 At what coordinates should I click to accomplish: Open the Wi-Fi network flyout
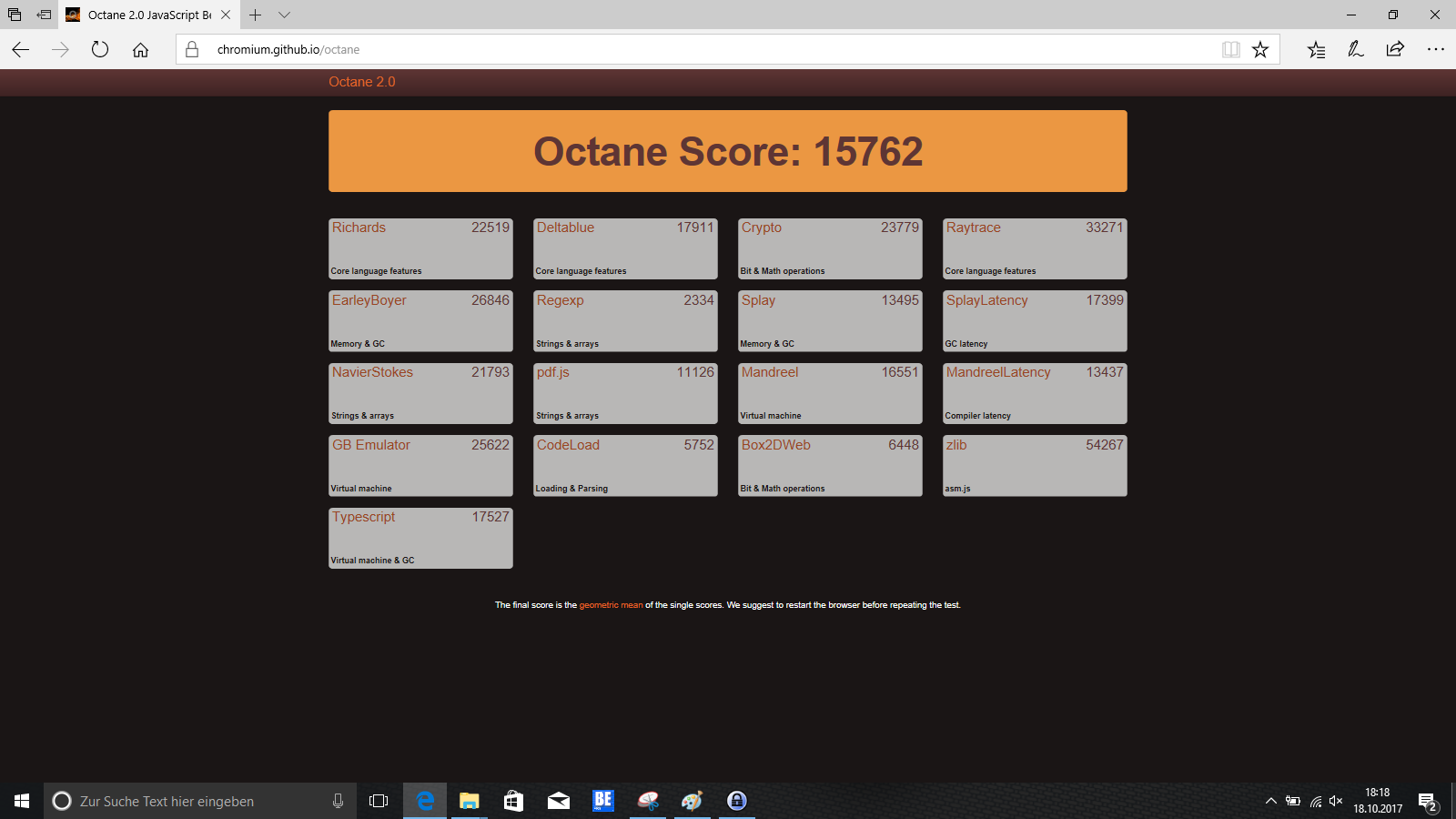tap(1315, 801)
